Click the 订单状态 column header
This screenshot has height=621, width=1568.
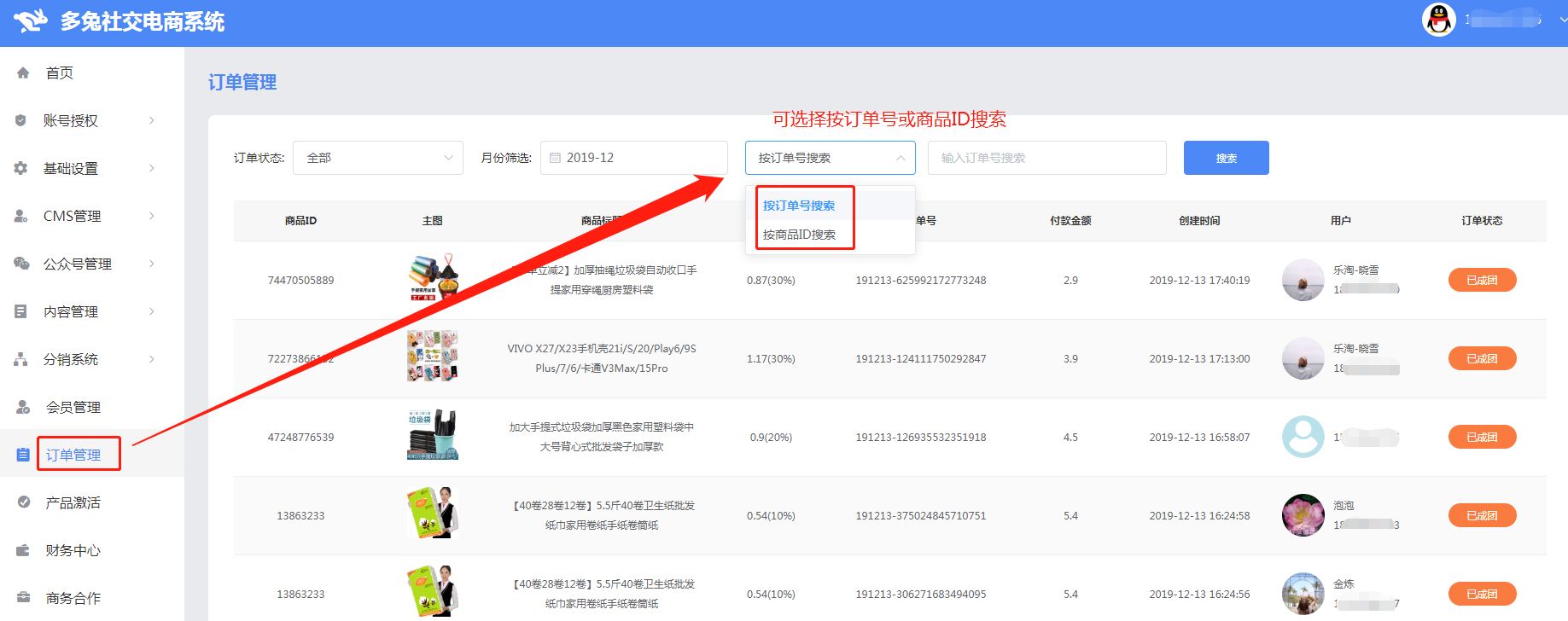pos(1482,220)
